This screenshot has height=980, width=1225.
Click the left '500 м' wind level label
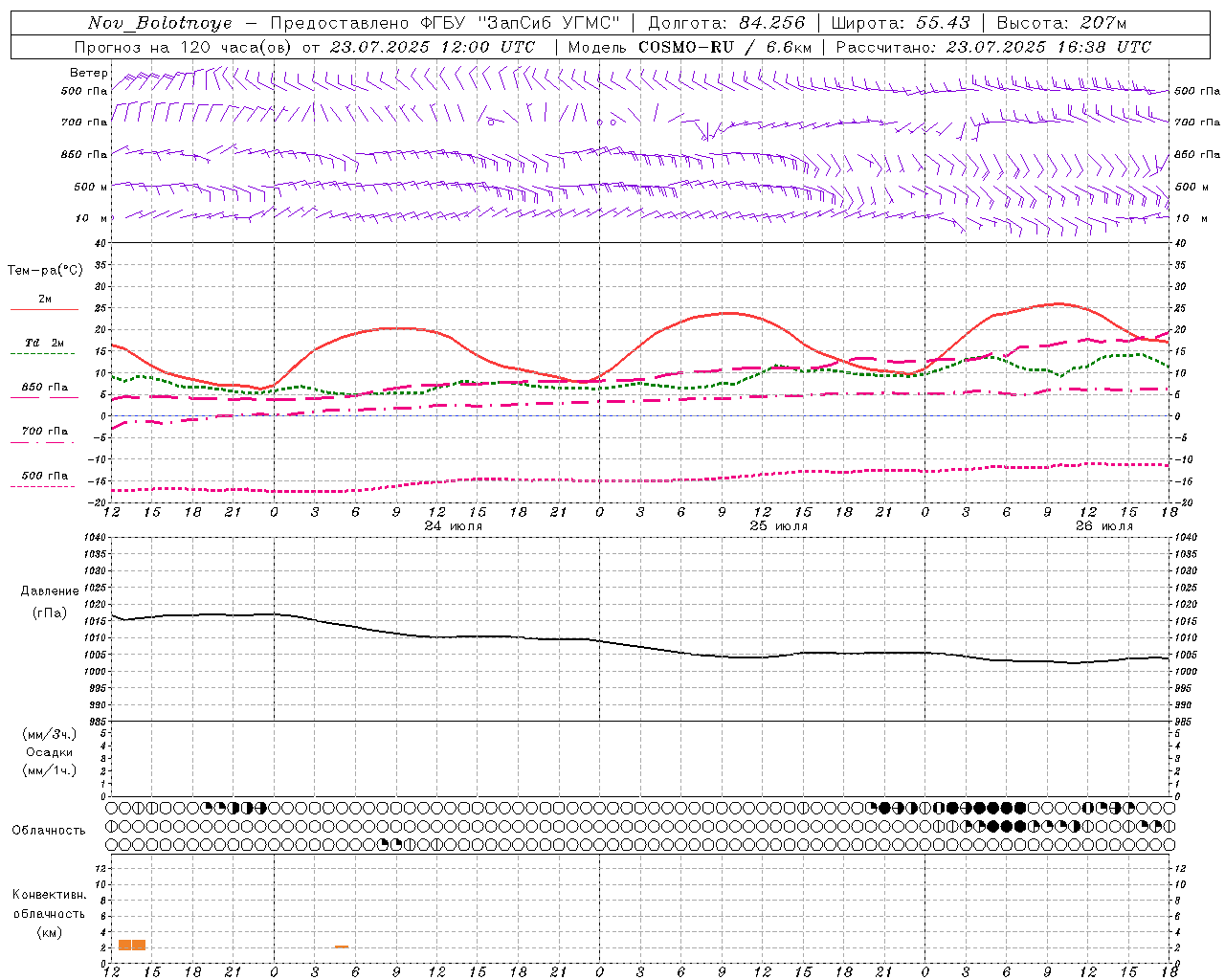pos(91,187)
